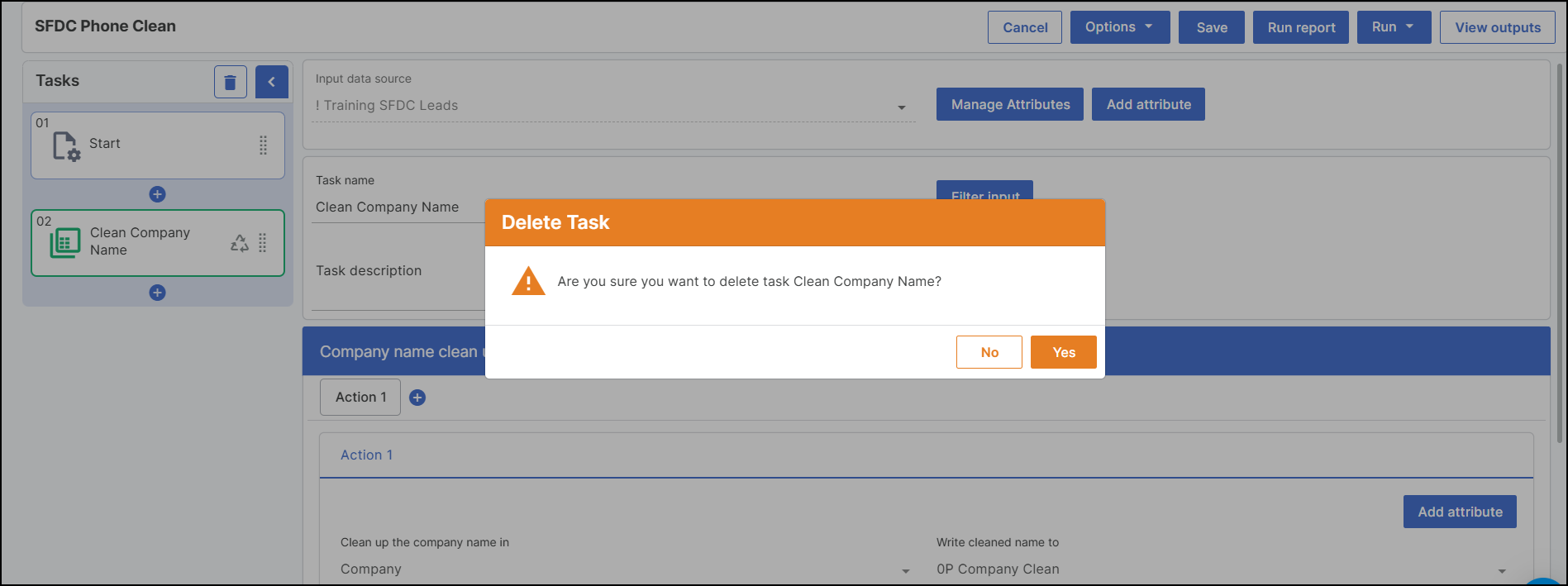1568x586 pixels.
Task: Click the Action 1 panel heading
Action: pos(367,455)
